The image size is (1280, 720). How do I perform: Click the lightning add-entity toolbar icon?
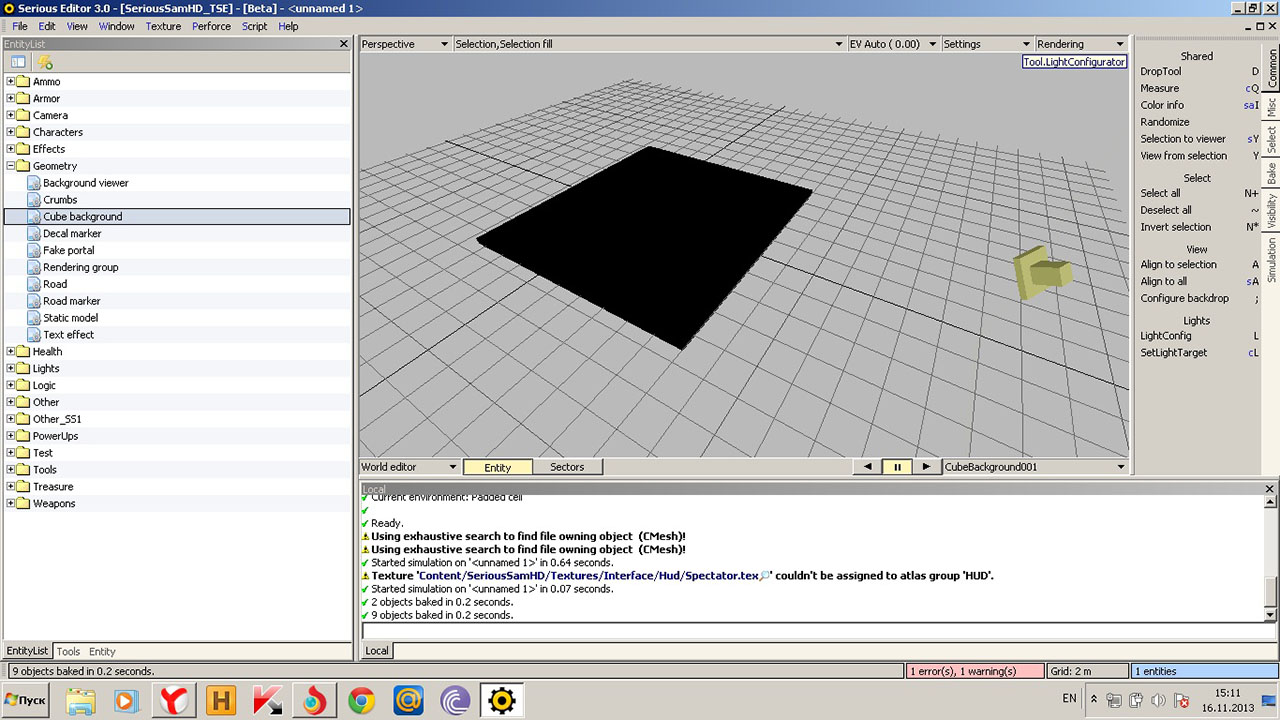point(44,62)
